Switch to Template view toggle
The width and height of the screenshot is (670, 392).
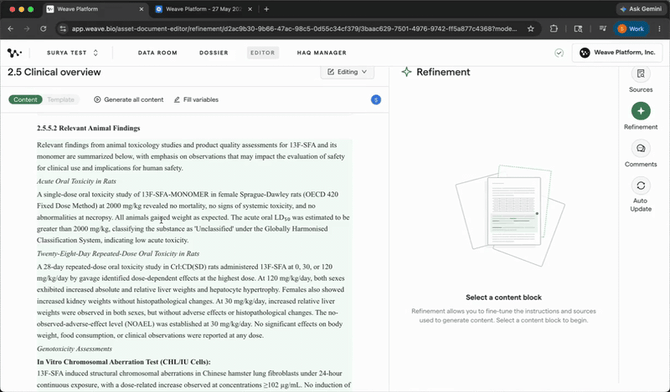coord(61,100)
